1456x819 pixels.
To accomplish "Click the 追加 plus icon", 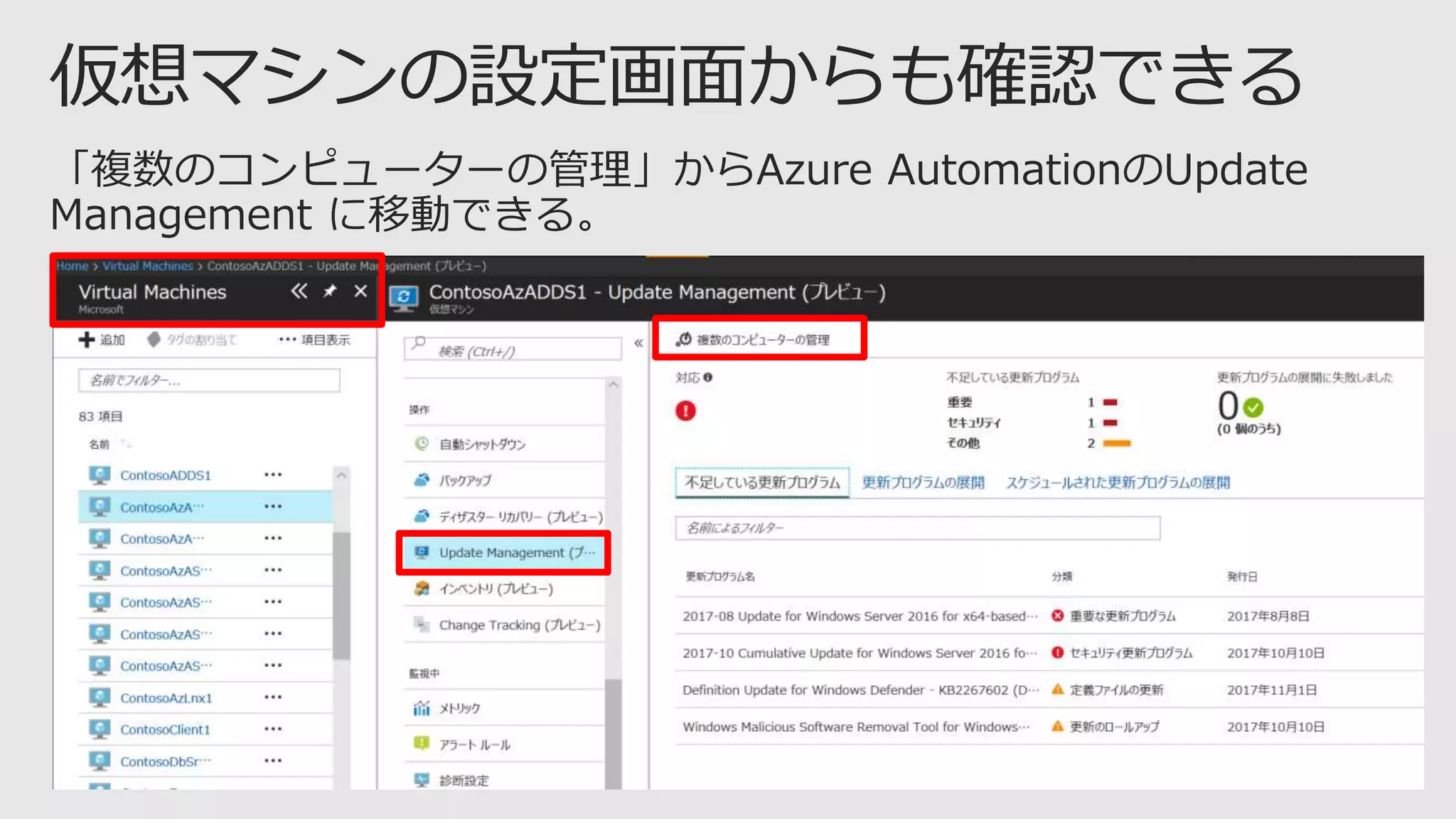I will (87, 340).
